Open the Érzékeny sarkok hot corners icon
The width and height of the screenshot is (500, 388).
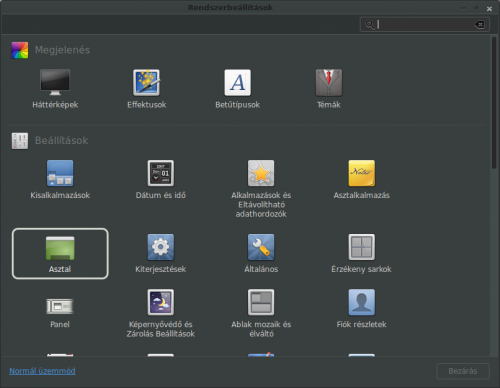coord(362,247)
